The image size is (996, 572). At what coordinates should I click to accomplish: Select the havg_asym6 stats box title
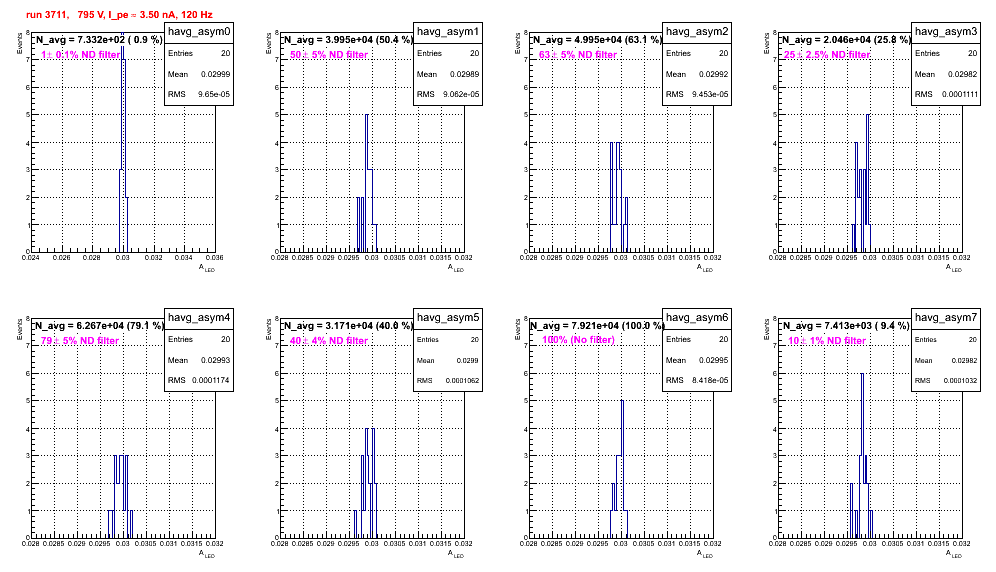tap(697, 318)
